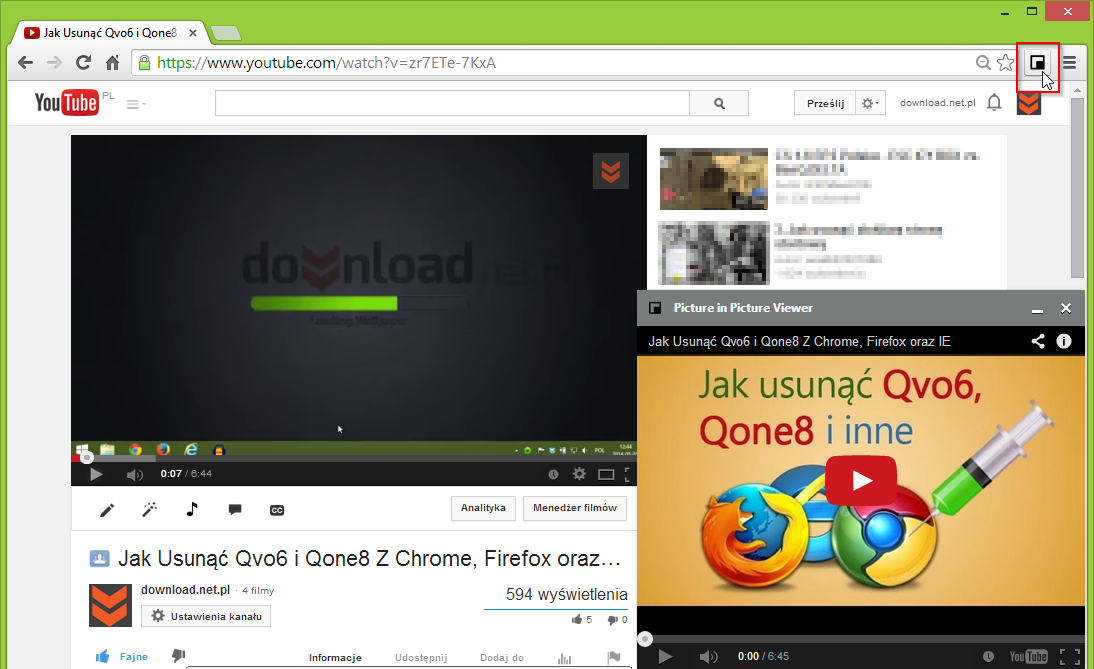This screenshot has width=1094, height=669.
Task: Click the Watch Later clock in PiP player
Action: [x=989, y=656]
